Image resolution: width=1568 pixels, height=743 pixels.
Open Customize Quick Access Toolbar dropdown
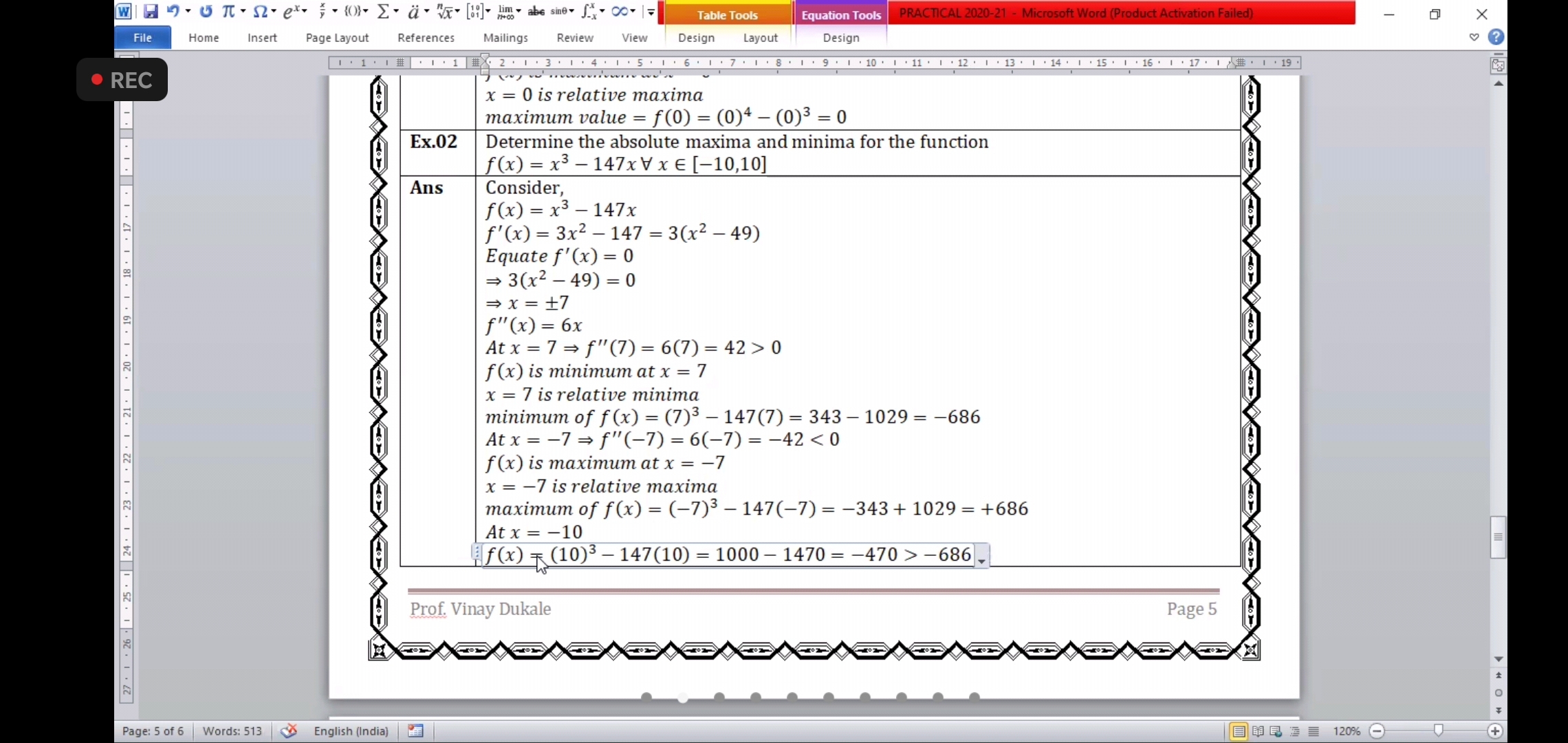click(x=651, y=12)
